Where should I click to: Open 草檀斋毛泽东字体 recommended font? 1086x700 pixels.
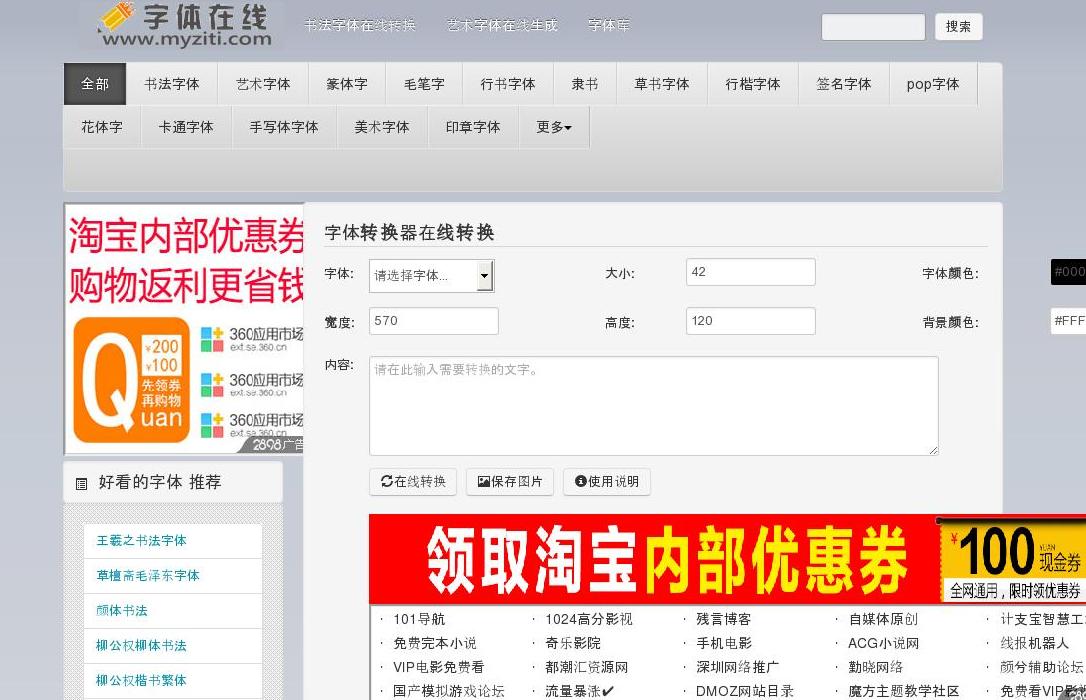(148, 575)
